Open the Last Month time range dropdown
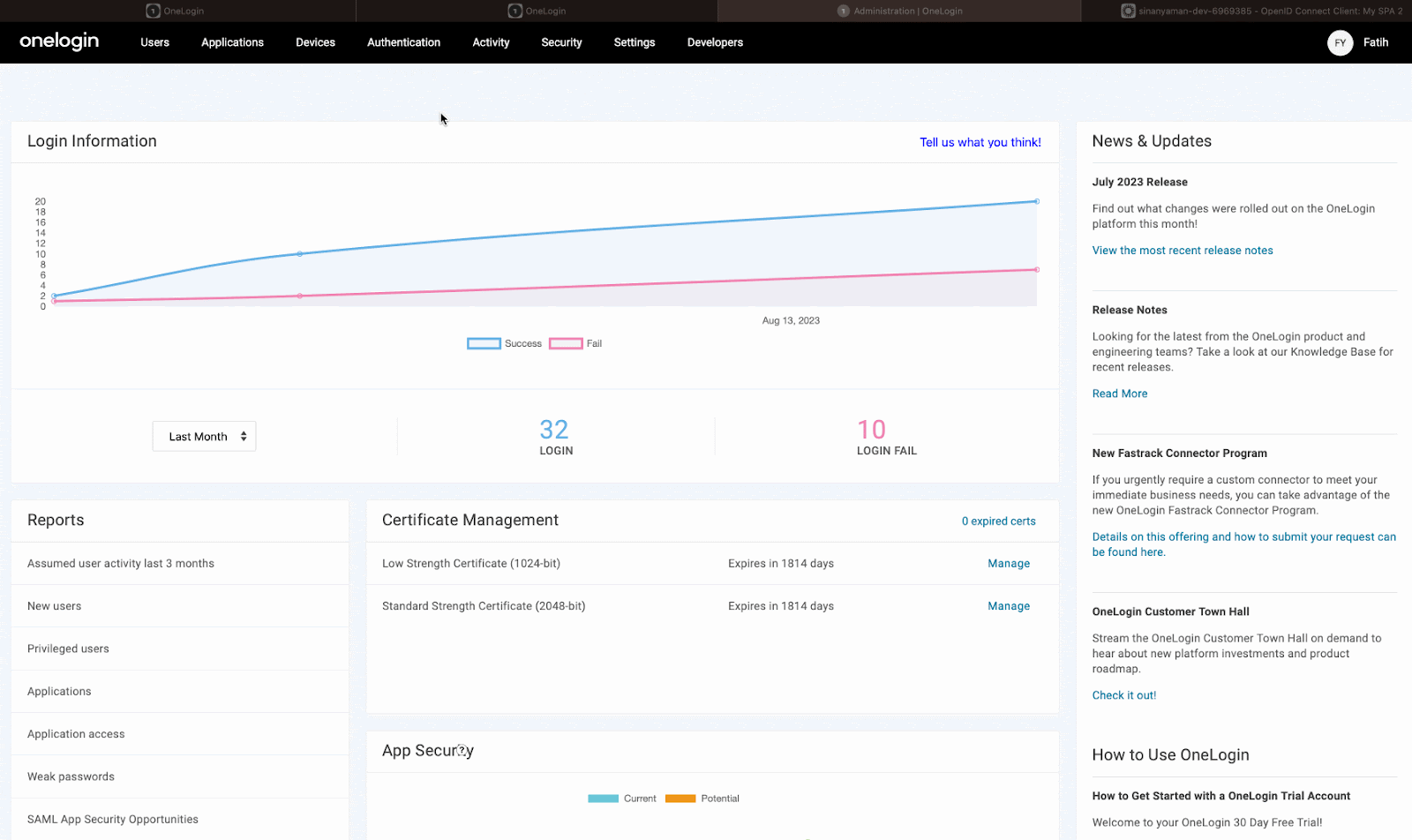The image size is (1412, 840). coord(204,437)
